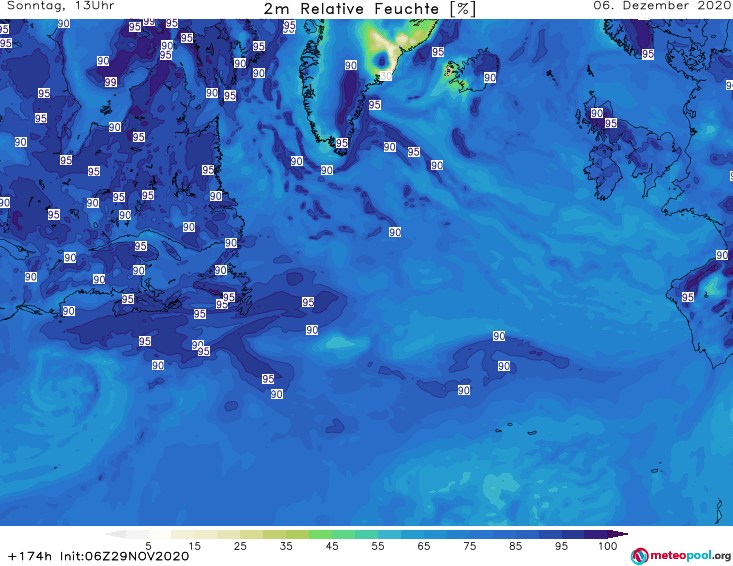The height and width of the screenshot is (566, 733).
Task: Click the meteopool round logo icon
Action: click(639, 556)
